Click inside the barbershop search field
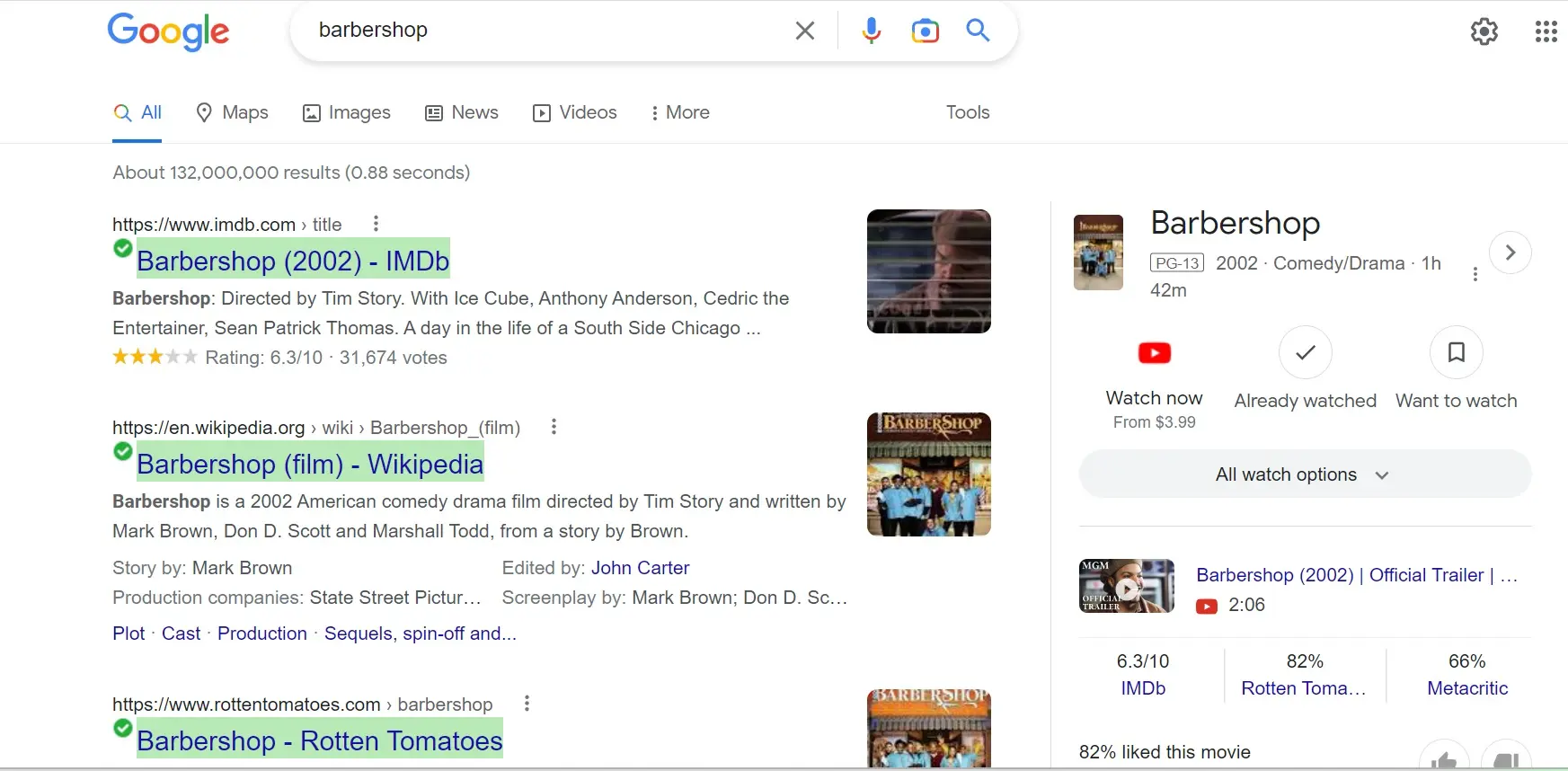 (539, 31)
